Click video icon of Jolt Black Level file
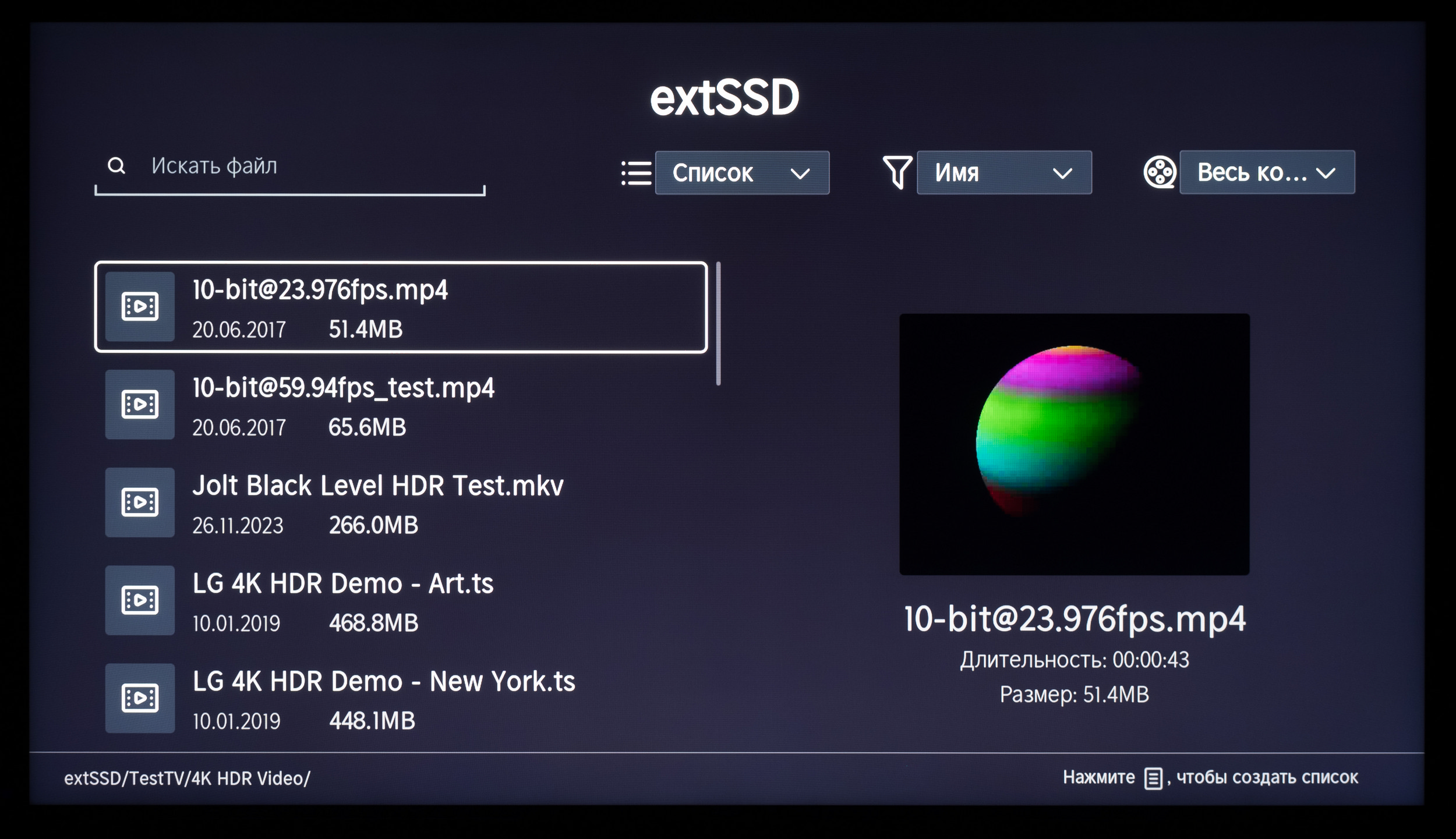 pos(140,502)
